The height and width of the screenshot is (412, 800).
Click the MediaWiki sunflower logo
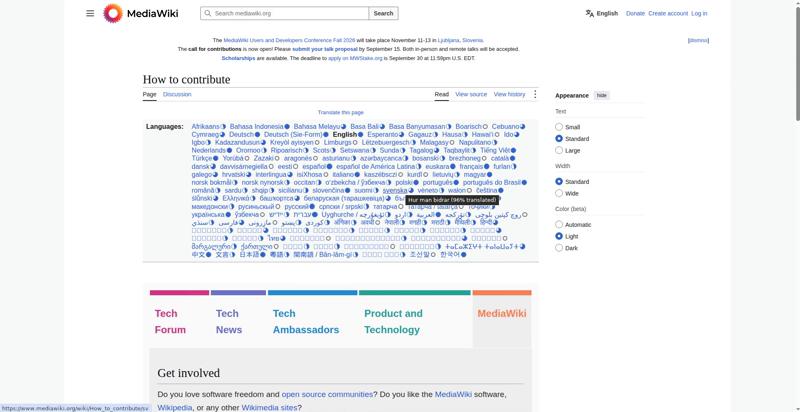coord(113,13)
